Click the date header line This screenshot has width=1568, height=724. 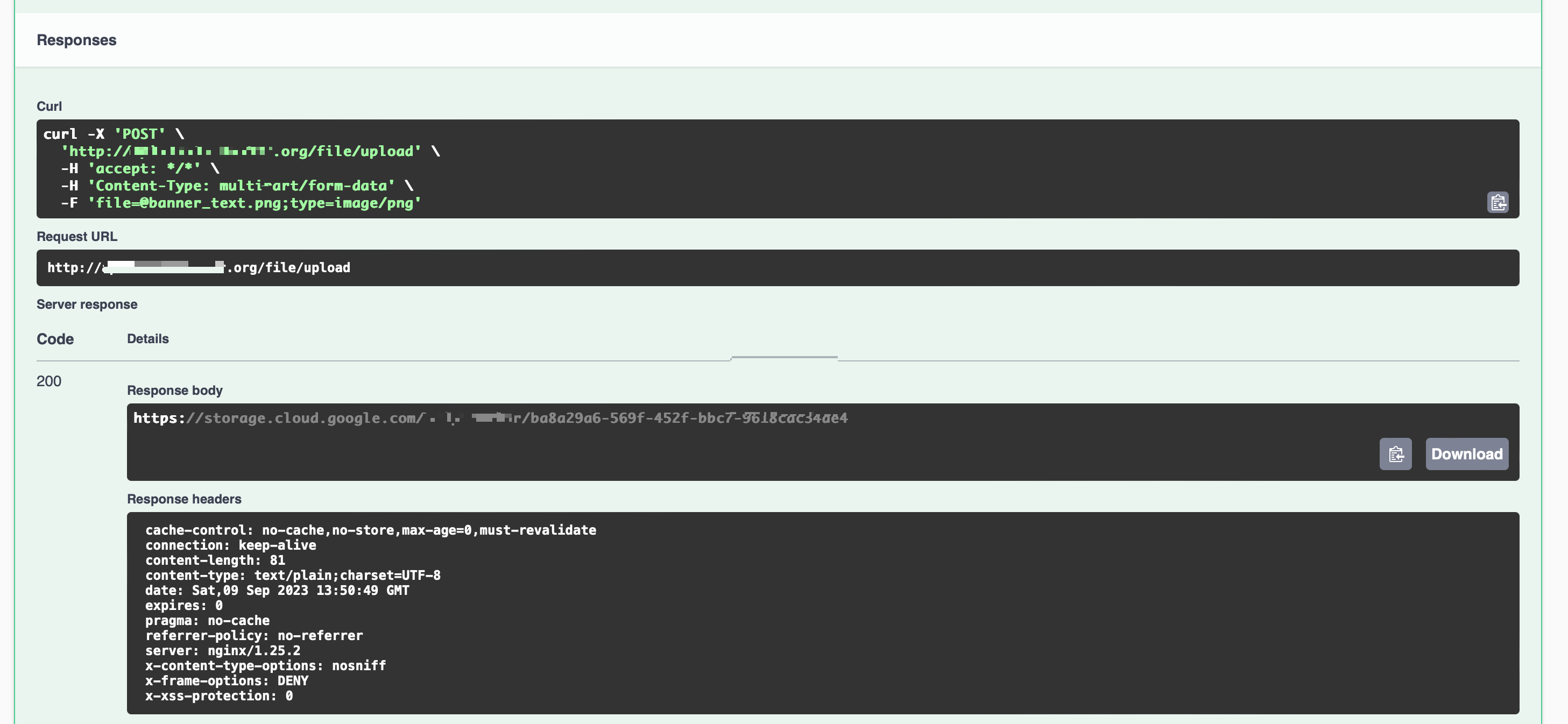pyautogui.click(x=277, y=590)
